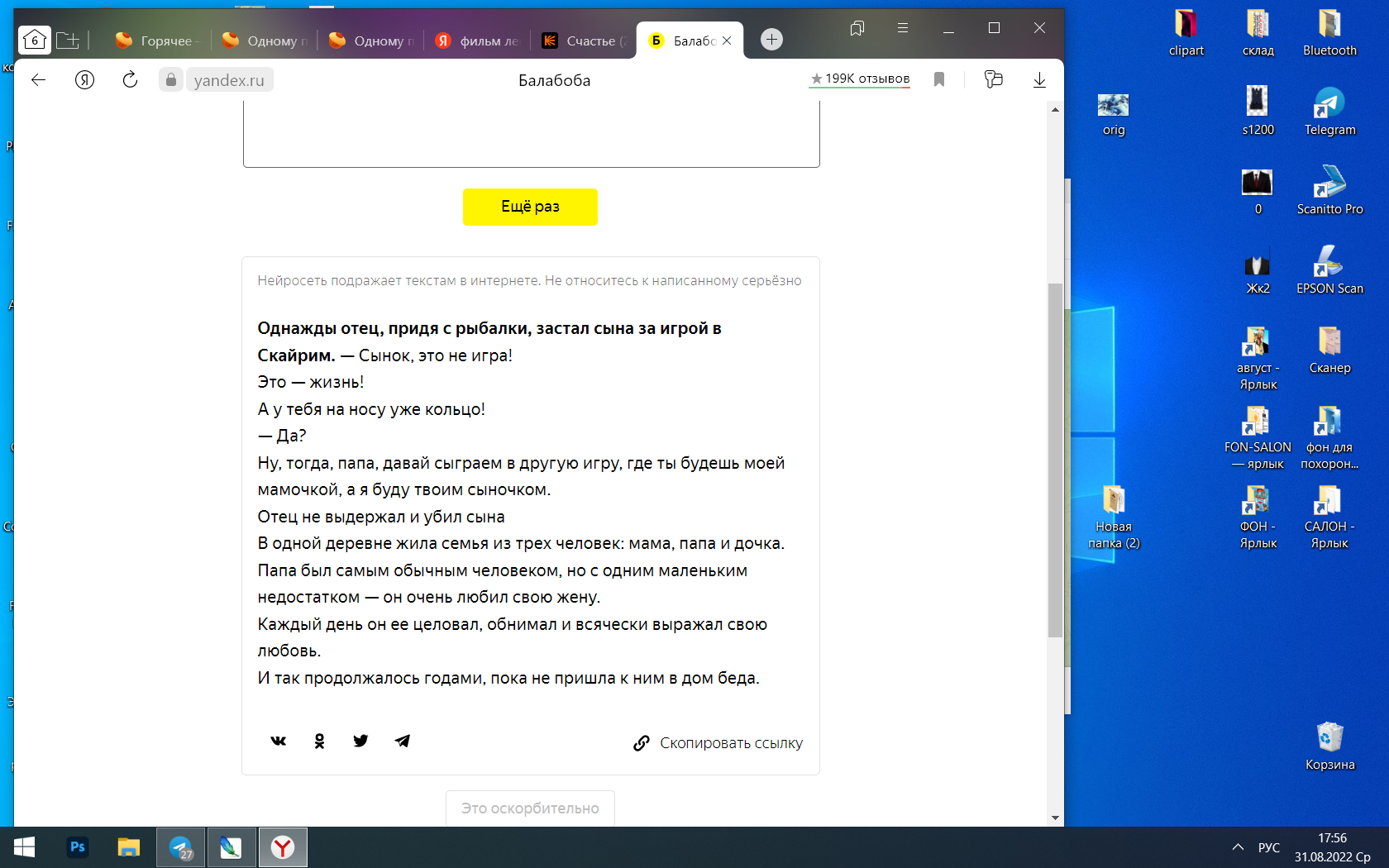Select the clipart desktop icon
This screenshot has width=1389, height=868.
tap(1186, 33)
